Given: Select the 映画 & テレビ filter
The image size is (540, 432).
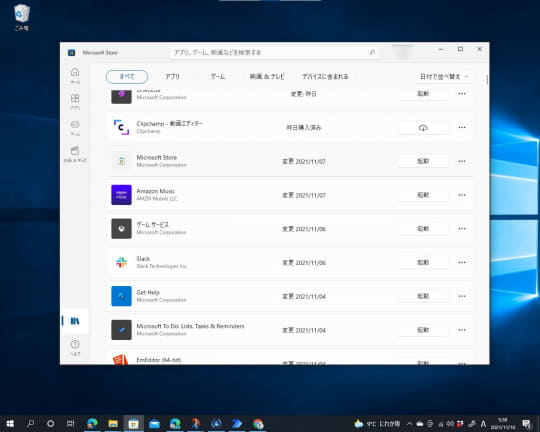Looking at the screenshot, I should (x=267, y=76).
